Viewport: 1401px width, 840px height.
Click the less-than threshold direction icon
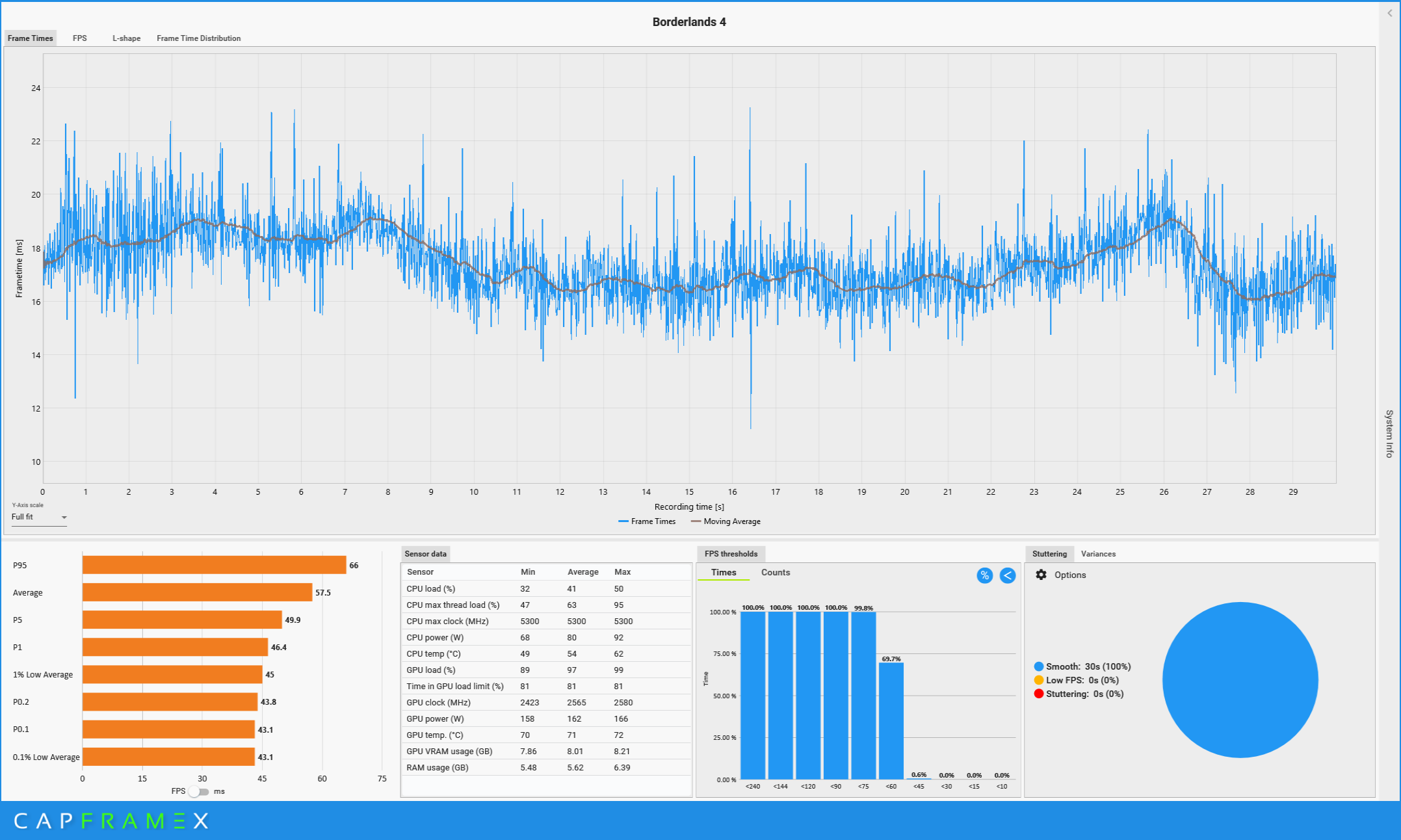pyautogui.click(x=1007, y=575)
